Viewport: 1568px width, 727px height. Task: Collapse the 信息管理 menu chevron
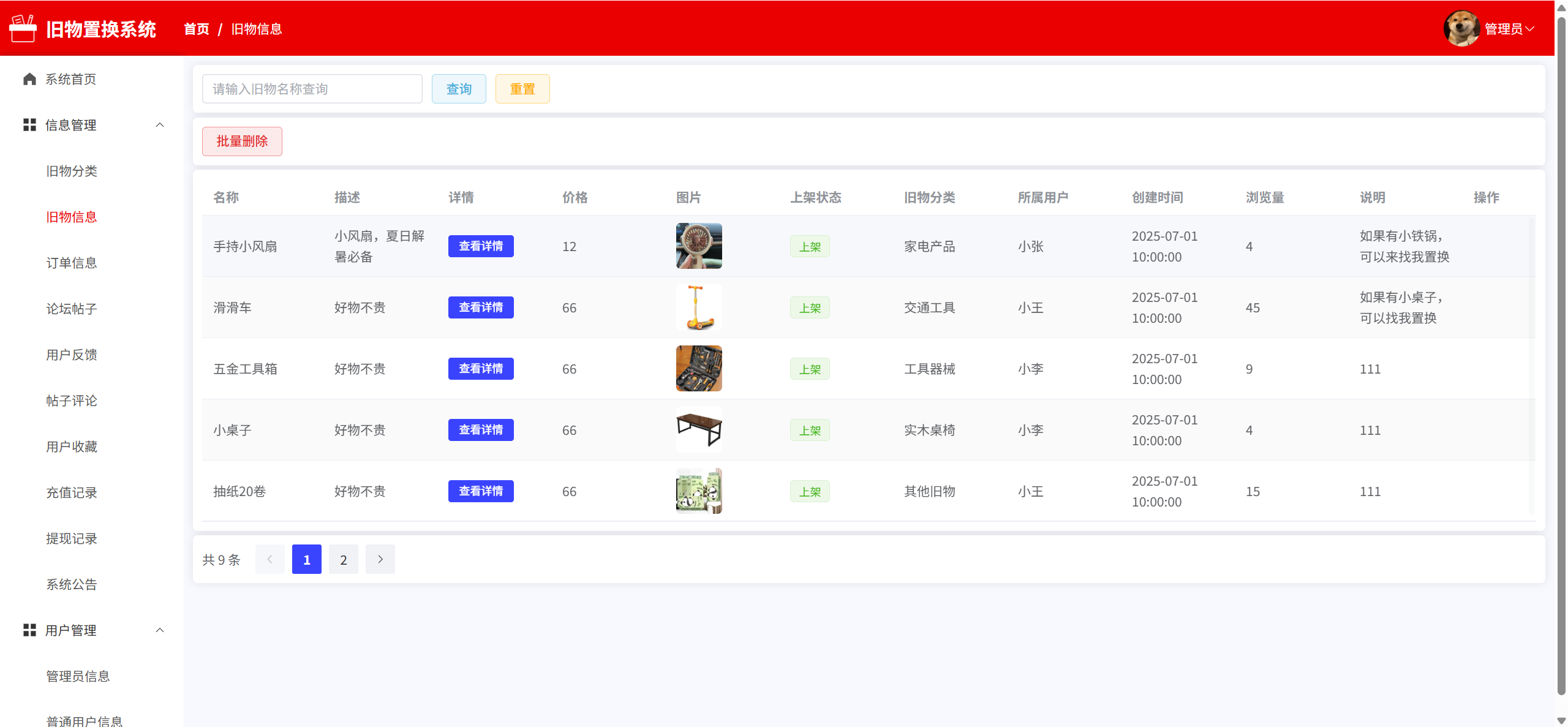[x=160, y=125]
